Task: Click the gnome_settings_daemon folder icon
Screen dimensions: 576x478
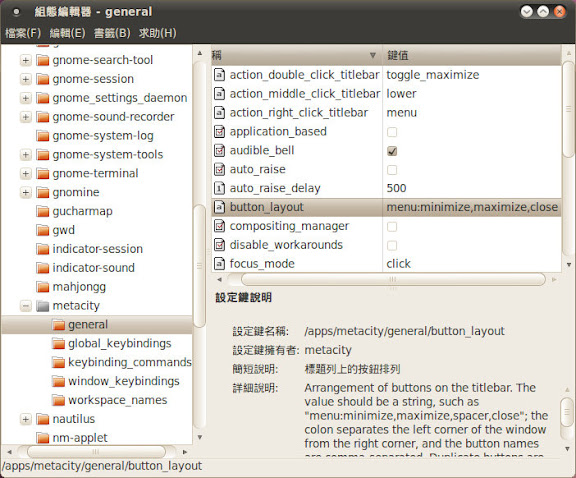Action: pos(43,98)
